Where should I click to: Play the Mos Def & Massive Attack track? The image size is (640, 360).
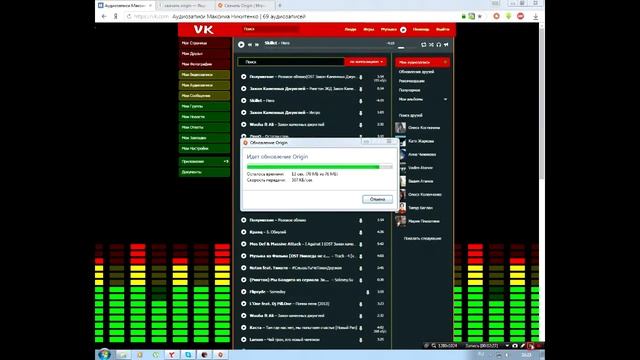coord(244,244)
